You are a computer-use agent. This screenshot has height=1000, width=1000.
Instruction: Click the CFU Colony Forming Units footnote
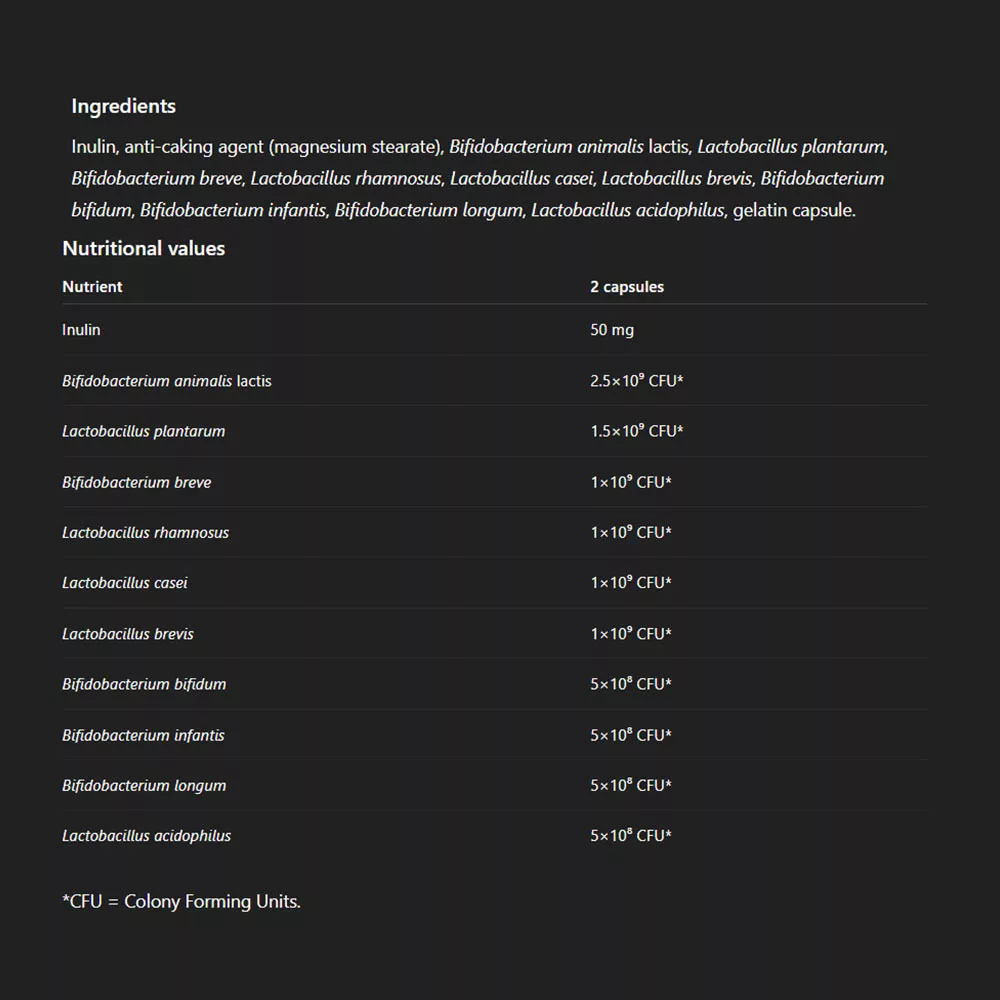181,901
